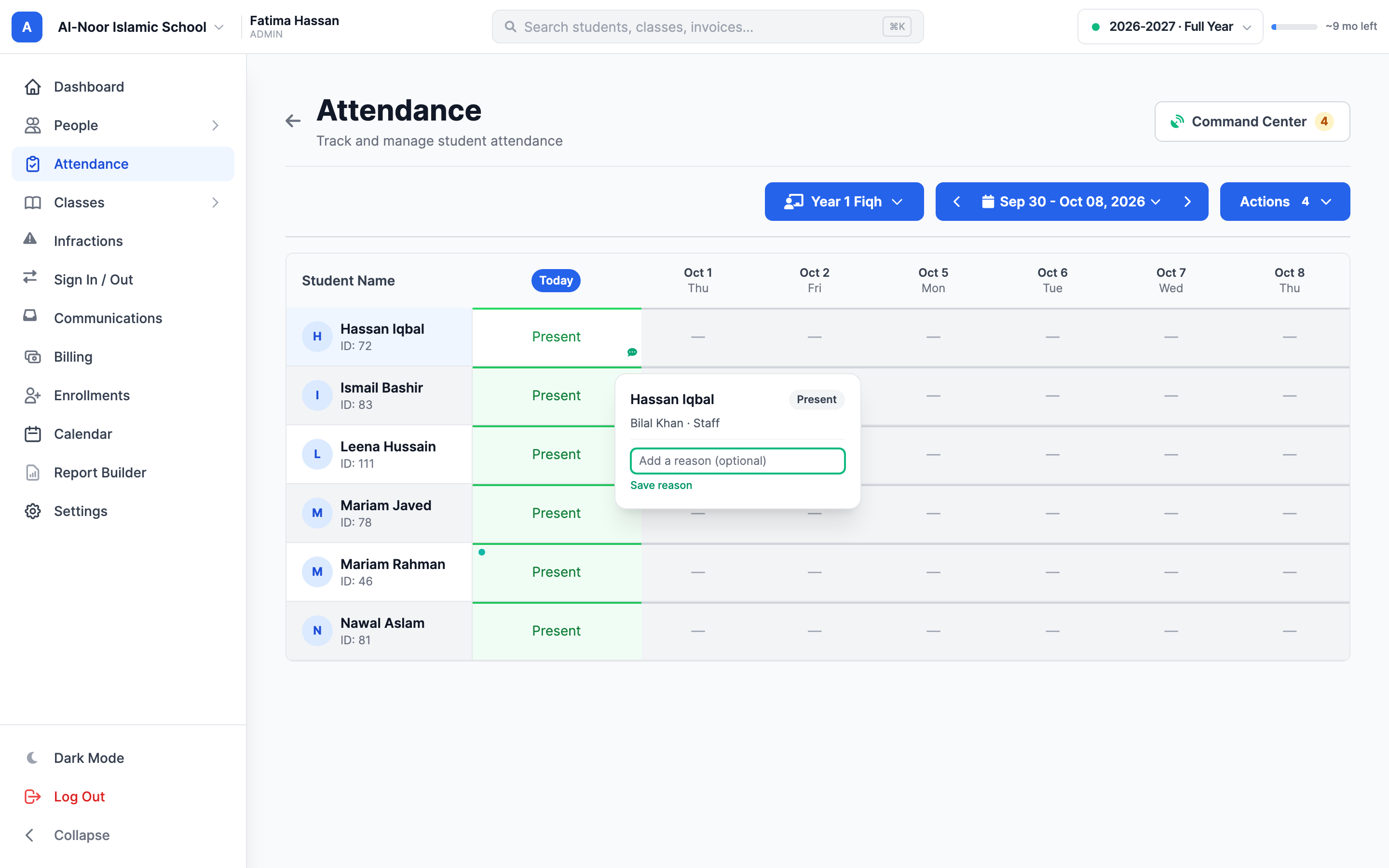Open the Command Center button
The height and width of the screenshot is (868, 1389).
click(x=1252, y=121)
